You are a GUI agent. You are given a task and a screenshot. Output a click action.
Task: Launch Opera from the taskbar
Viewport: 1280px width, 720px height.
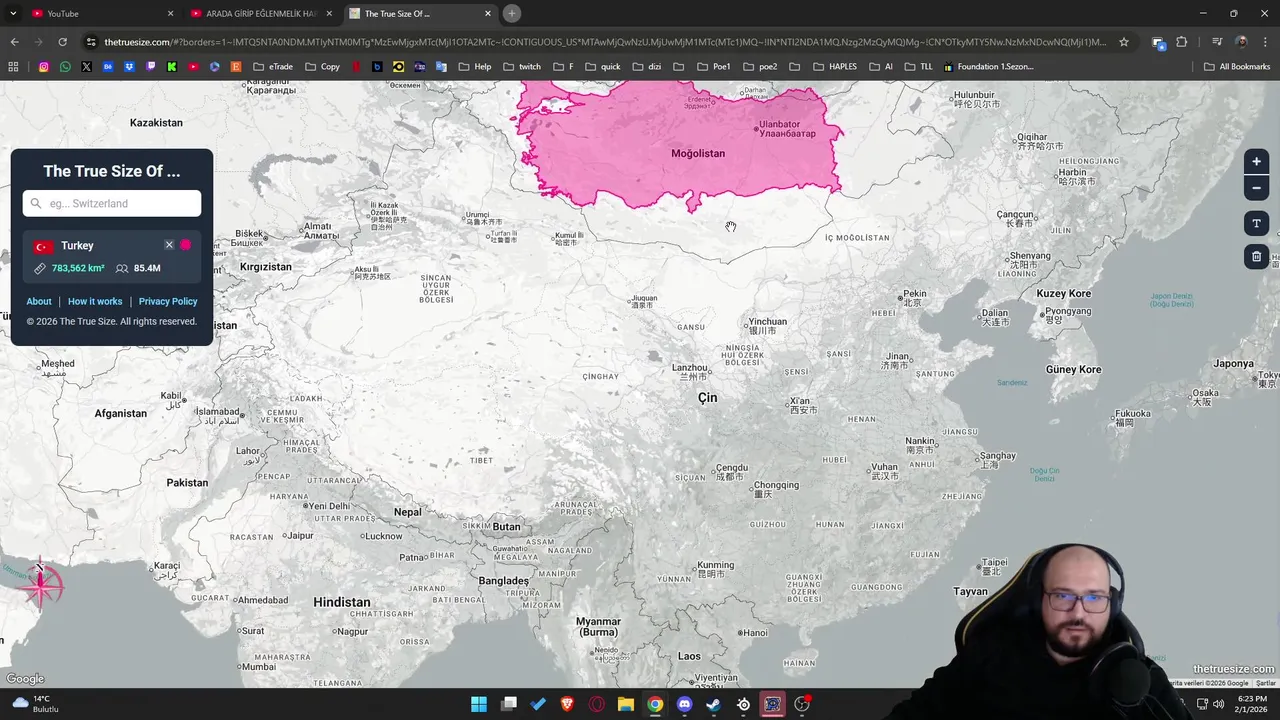[597, 704]
